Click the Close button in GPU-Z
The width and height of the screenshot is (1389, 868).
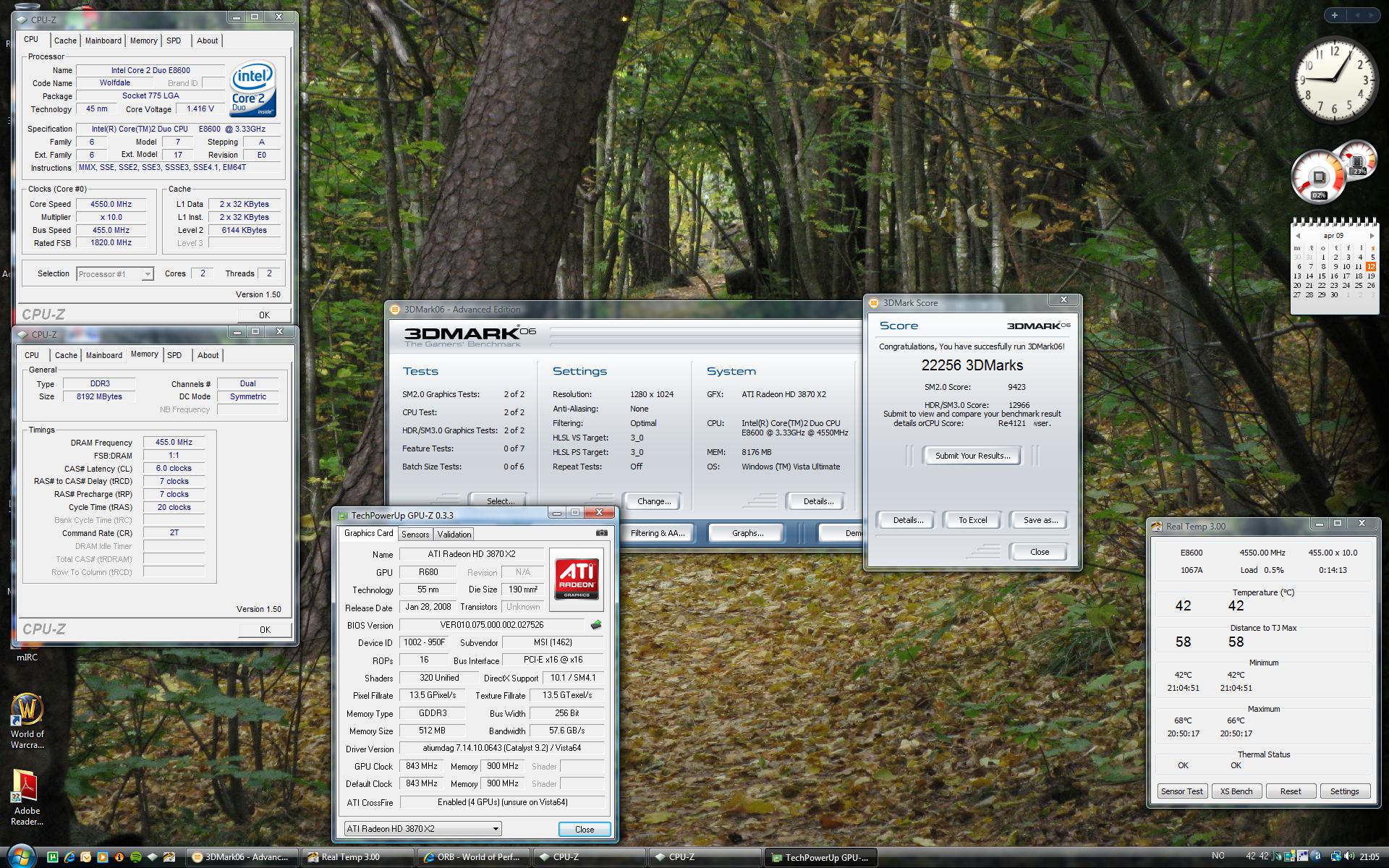point(584,830)
